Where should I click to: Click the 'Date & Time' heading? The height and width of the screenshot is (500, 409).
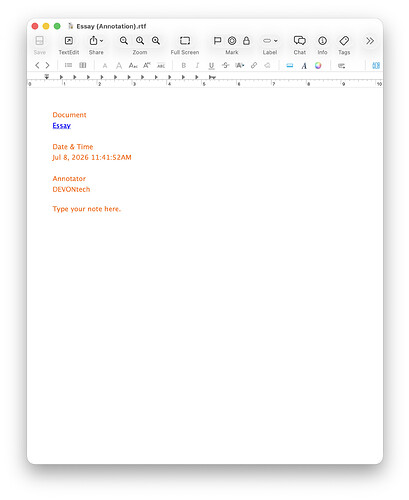point(73,147)
